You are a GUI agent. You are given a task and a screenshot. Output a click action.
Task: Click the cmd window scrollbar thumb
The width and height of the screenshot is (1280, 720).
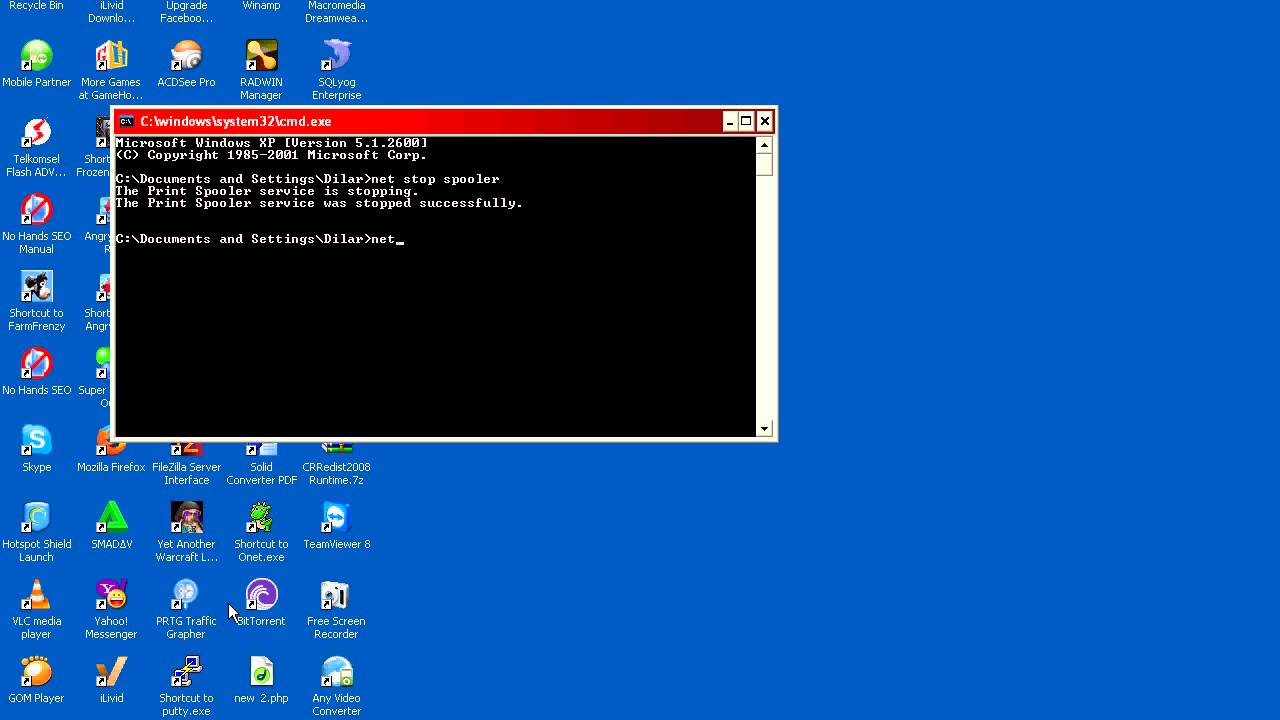(x=765, y=164)
